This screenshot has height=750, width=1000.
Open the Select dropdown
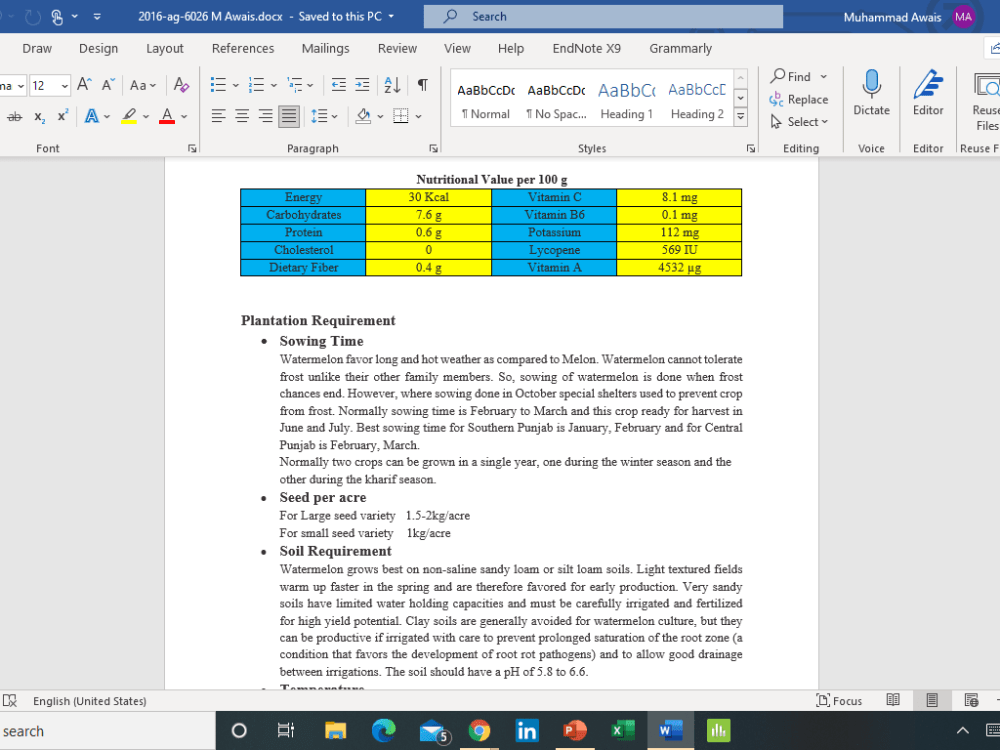[x=799, y=122]
